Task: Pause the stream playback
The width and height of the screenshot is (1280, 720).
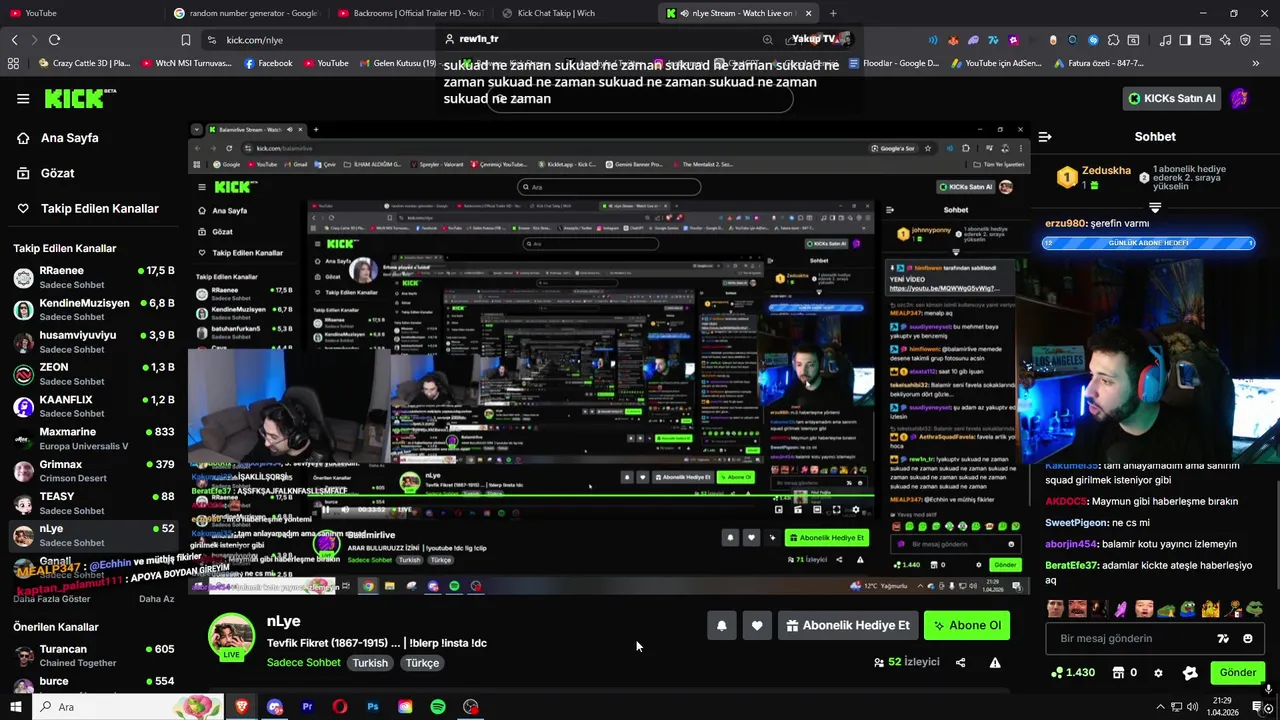Action: pyautogui.click(x=325, y=510)
